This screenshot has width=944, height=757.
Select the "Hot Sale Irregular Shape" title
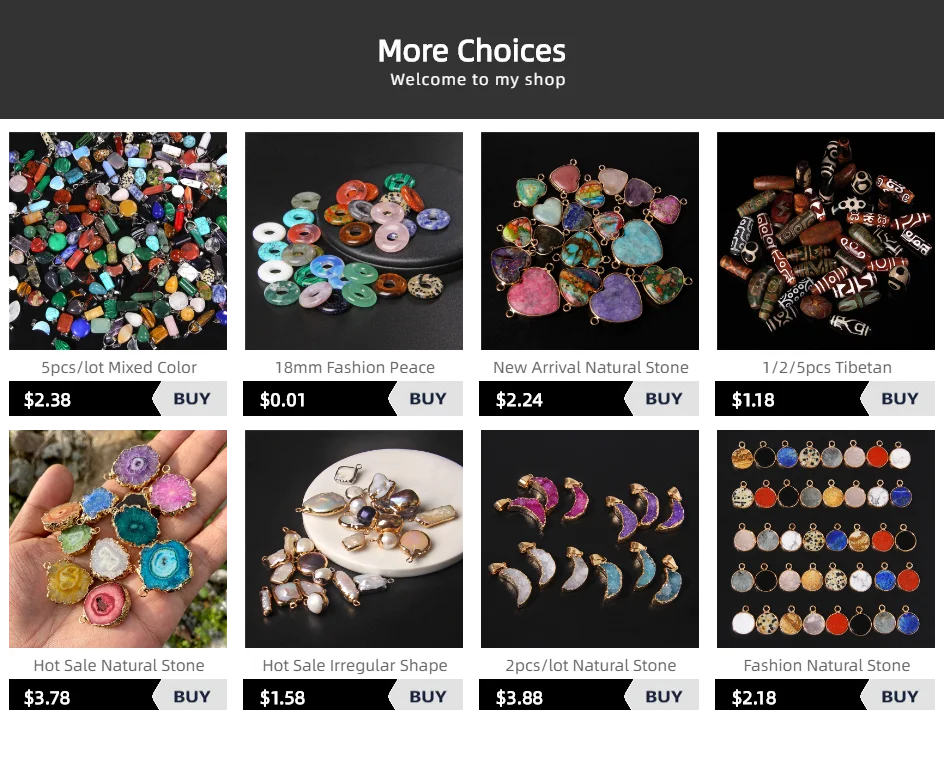point(355,665)
